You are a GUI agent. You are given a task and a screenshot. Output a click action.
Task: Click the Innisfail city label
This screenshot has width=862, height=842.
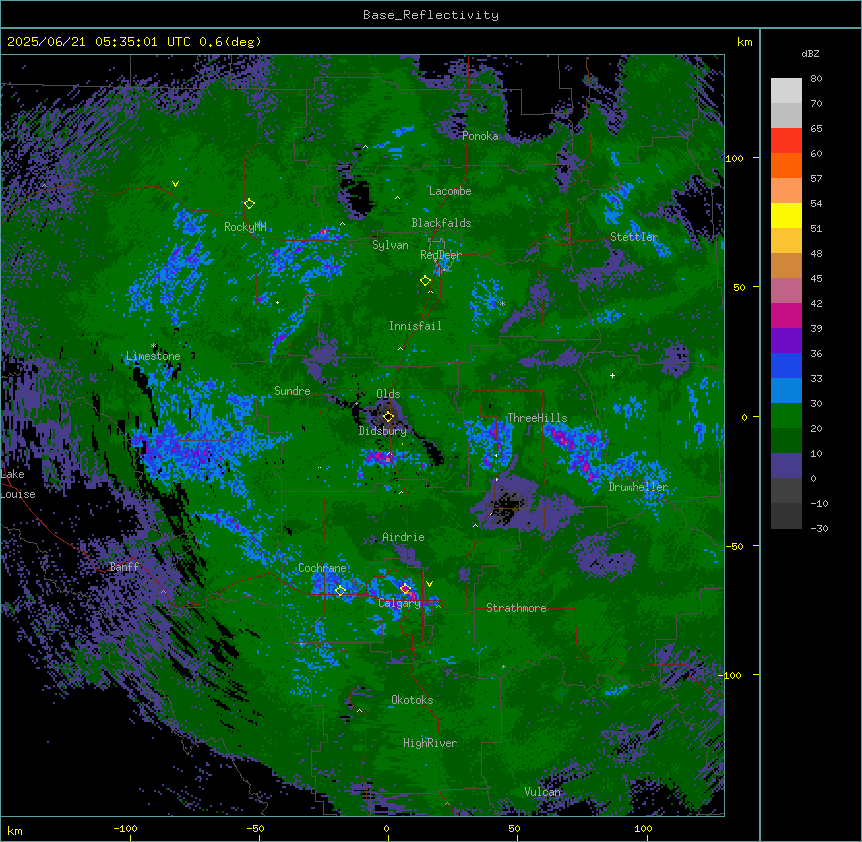415,326
